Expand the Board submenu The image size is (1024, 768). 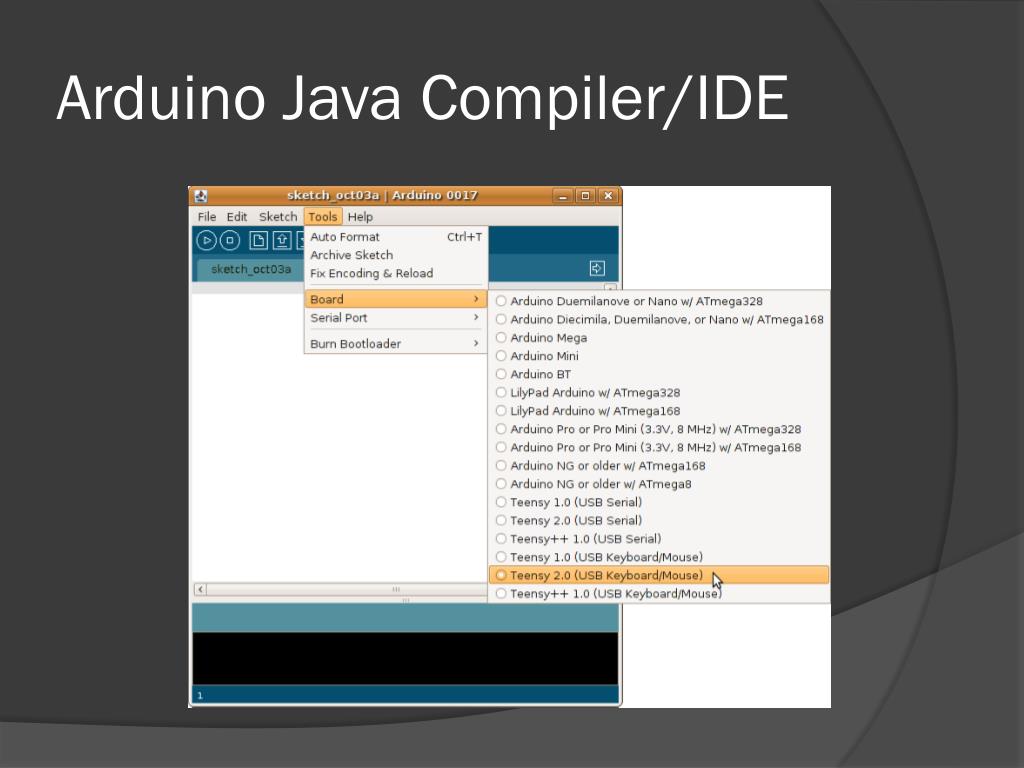click(x=396, y=299)
